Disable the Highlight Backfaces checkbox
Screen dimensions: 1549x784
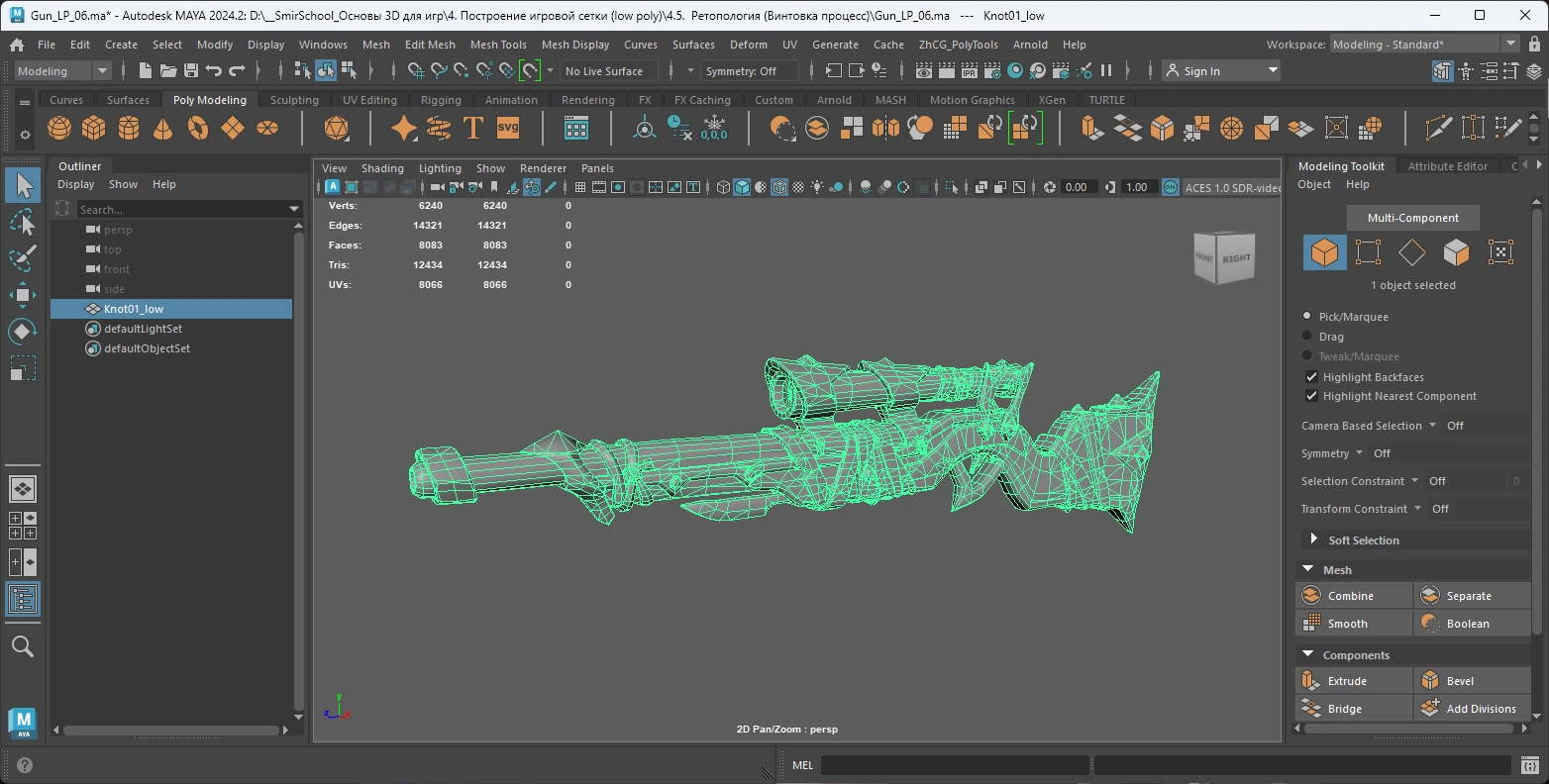pyautogui.click(x=1311, y=377)
